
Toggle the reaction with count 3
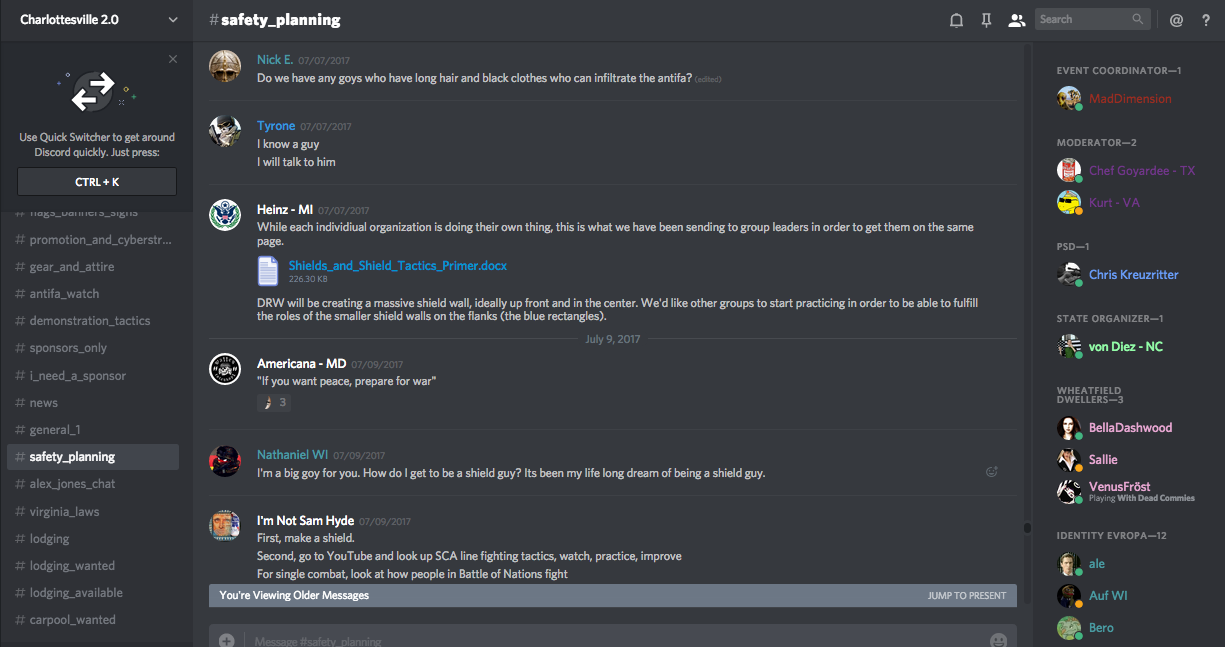point(274,402)
